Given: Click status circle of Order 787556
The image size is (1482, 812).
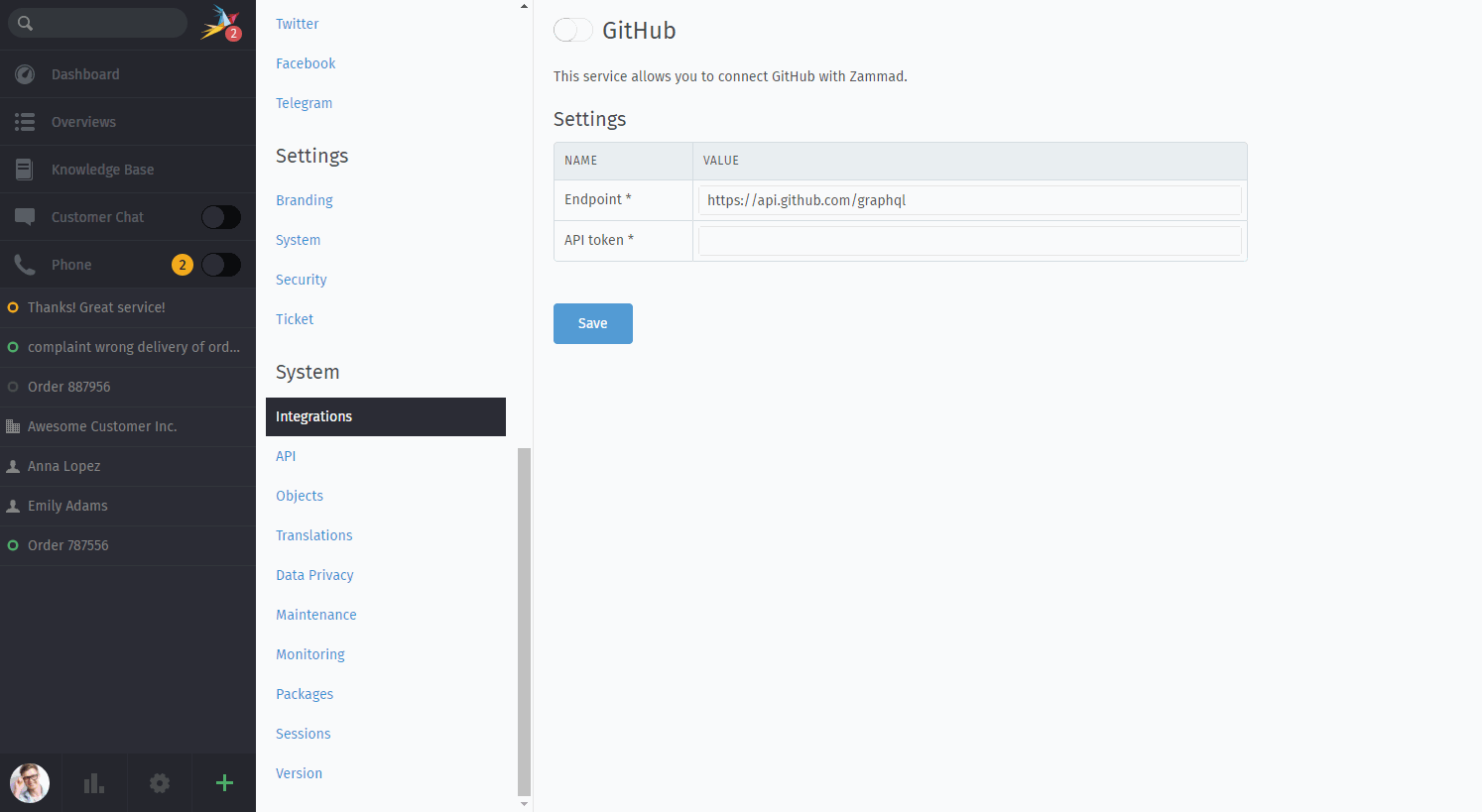Looking at the screenshot, I should [13, 545].
